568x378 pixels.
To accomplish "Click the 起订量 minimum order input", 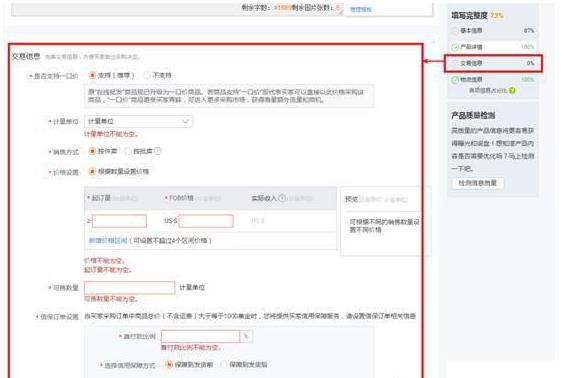I will [120, 221].
